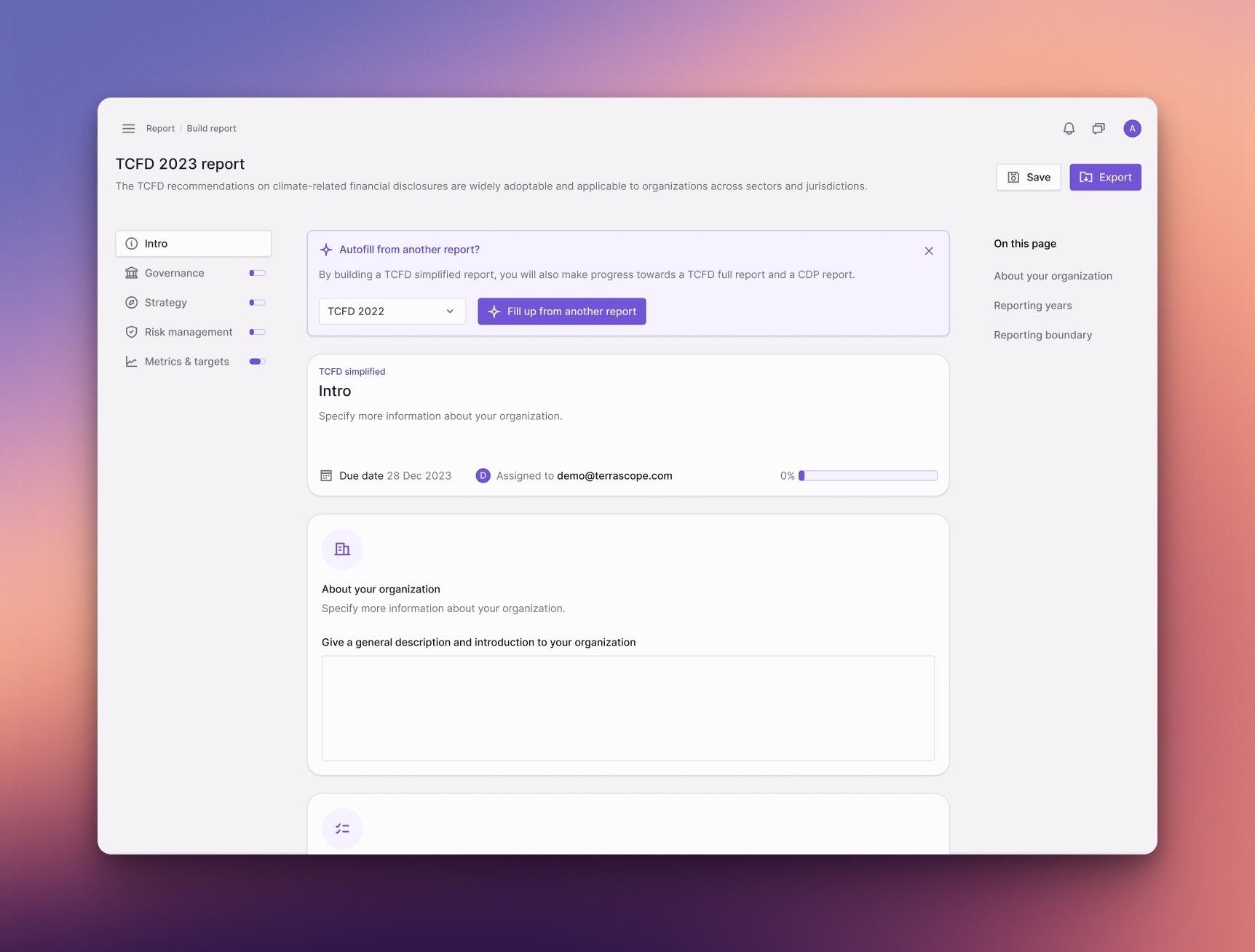The height and width of the screenshot is (952, 1255).
Task: Click the due date calendar icon
Action: tap(326, 476)
